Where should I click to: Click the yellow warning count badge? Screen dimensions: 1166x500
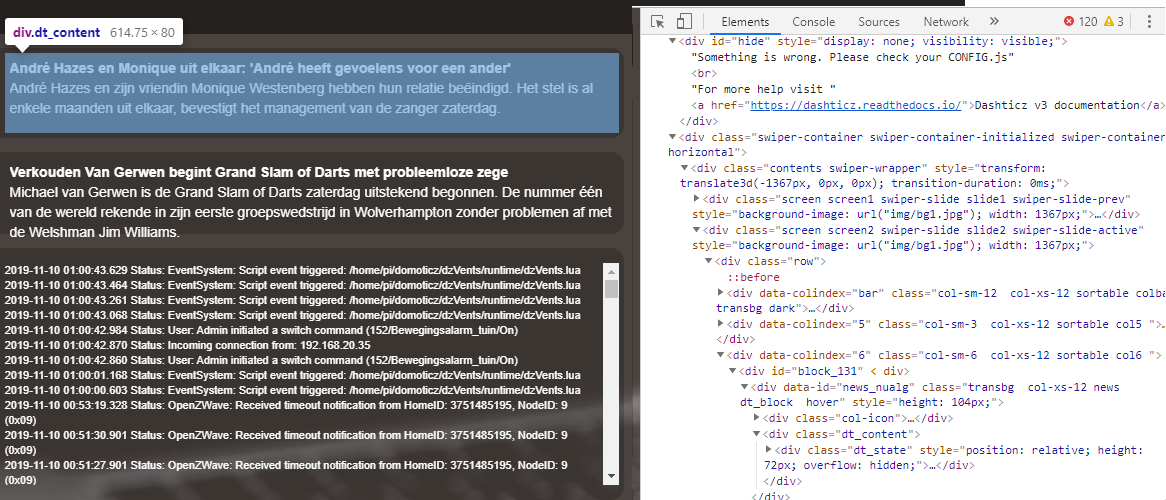(1113, 22)
